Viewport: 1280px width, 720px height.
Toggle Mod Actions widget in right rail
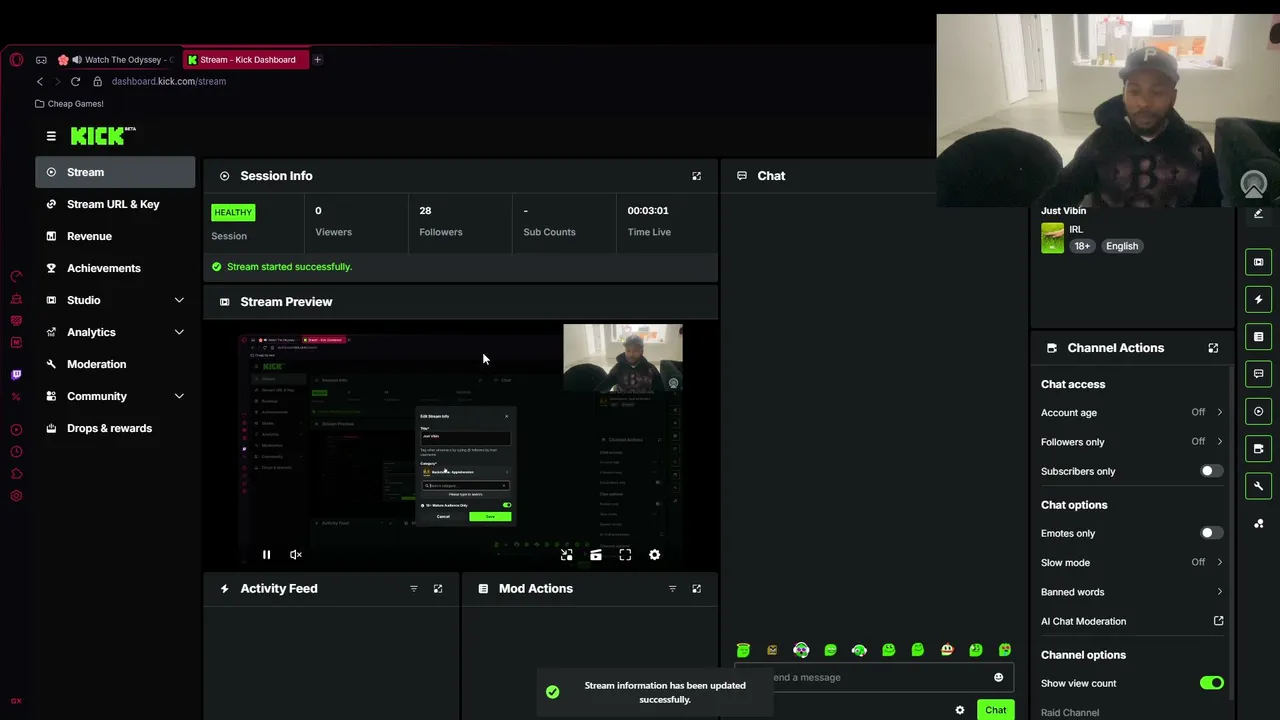1259,337
